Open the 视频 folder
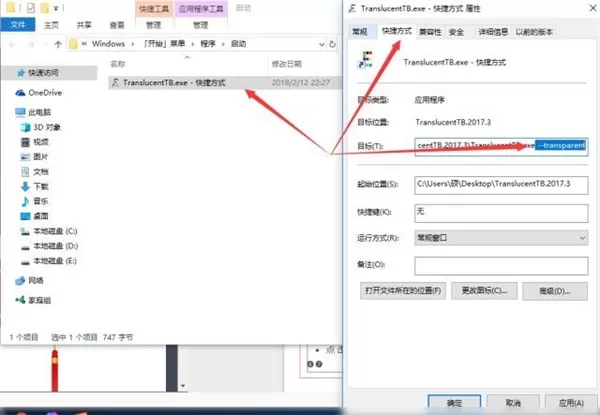The image size is (600, 415). coord(41,142)
